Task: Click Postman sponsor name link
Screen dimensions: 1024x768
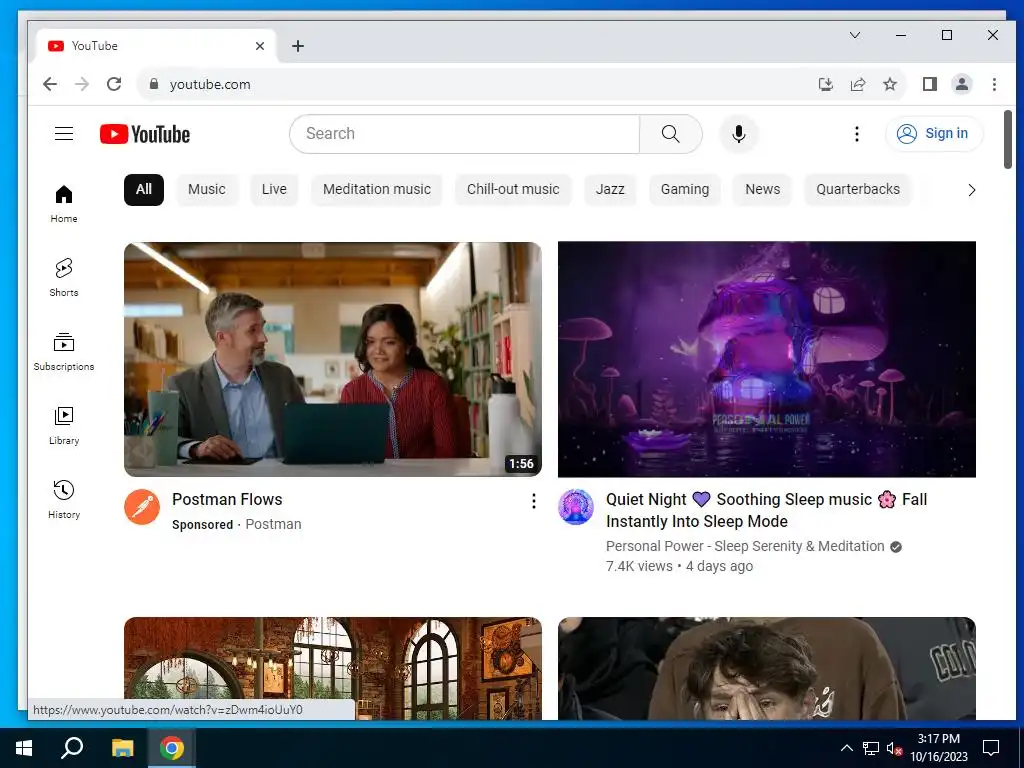Action: pos(273,524)
